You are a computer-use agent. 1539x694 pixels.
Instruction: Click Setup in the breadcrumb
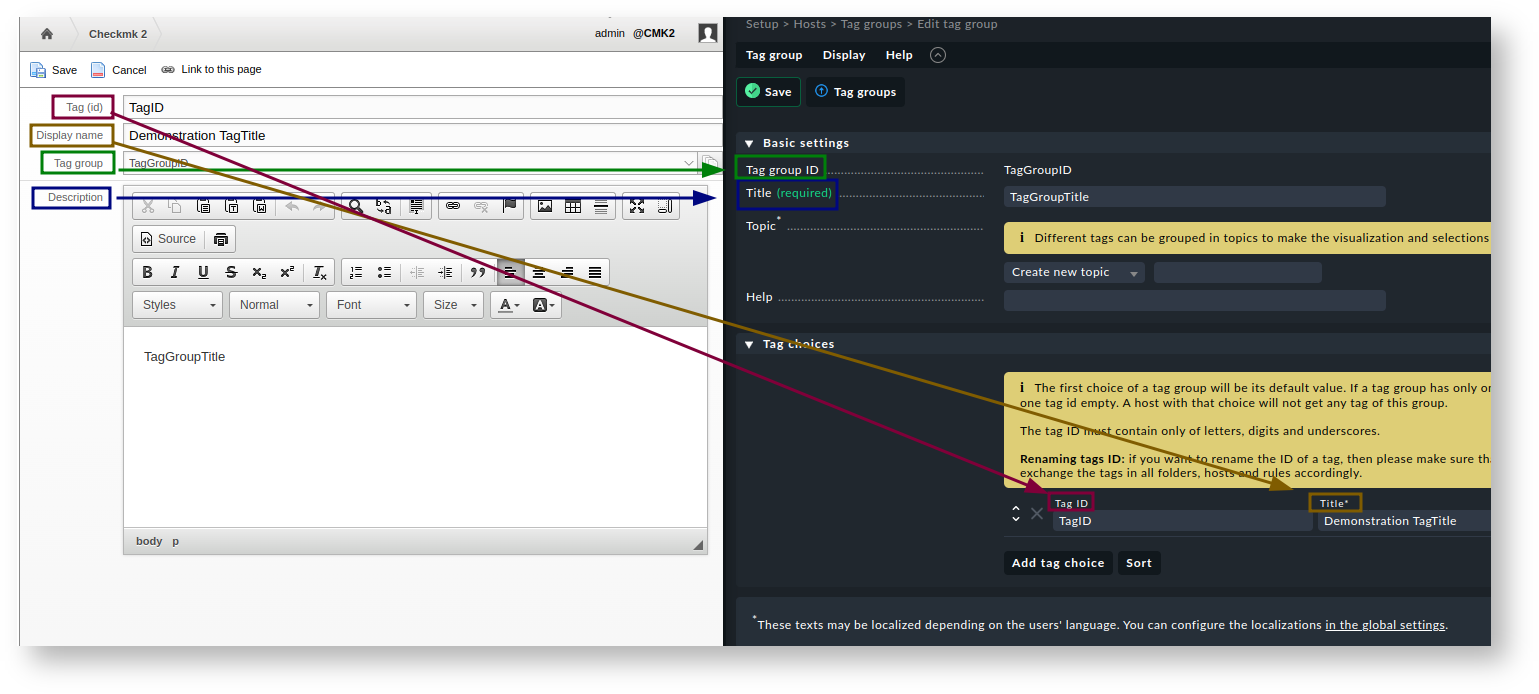point(762,24)
